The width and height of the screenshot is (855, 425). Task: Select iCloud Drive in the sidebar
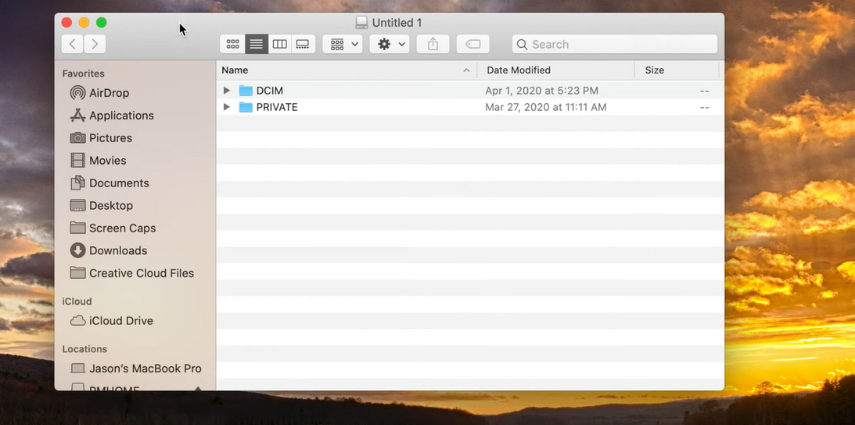point(121,321)
